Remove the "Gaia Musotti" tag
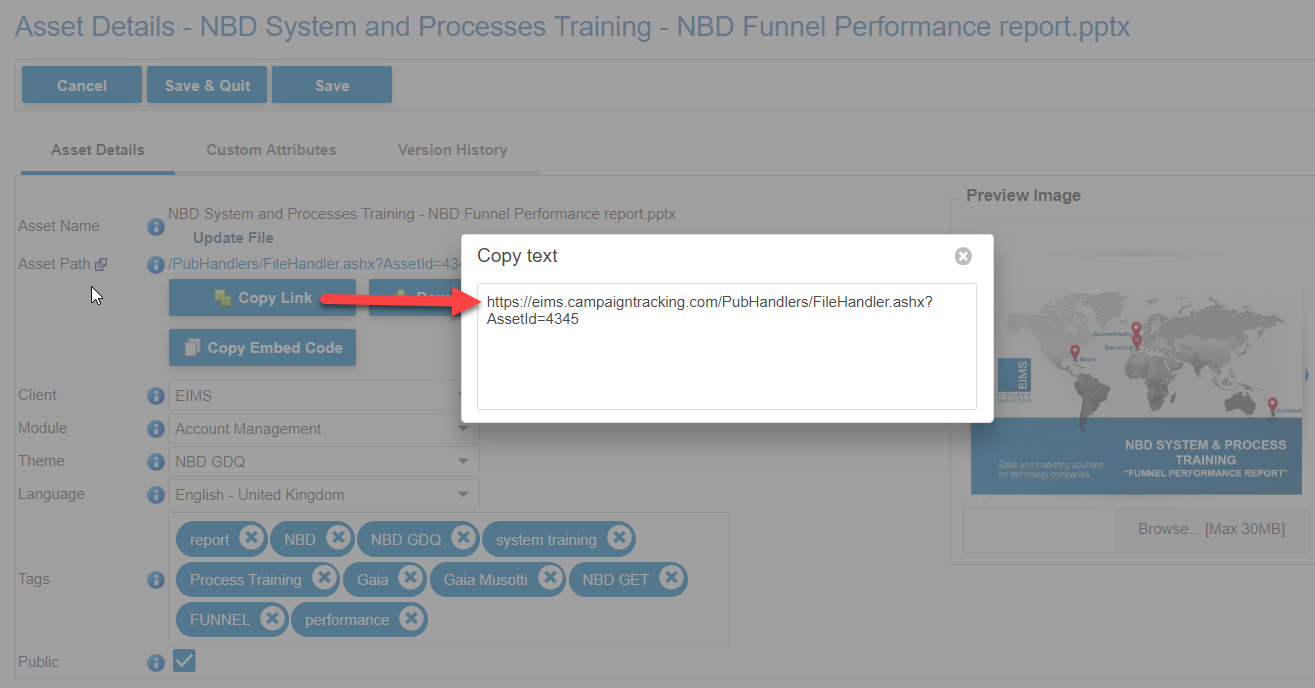Viewport: 1315px width, 688px height. click(550, 578)
